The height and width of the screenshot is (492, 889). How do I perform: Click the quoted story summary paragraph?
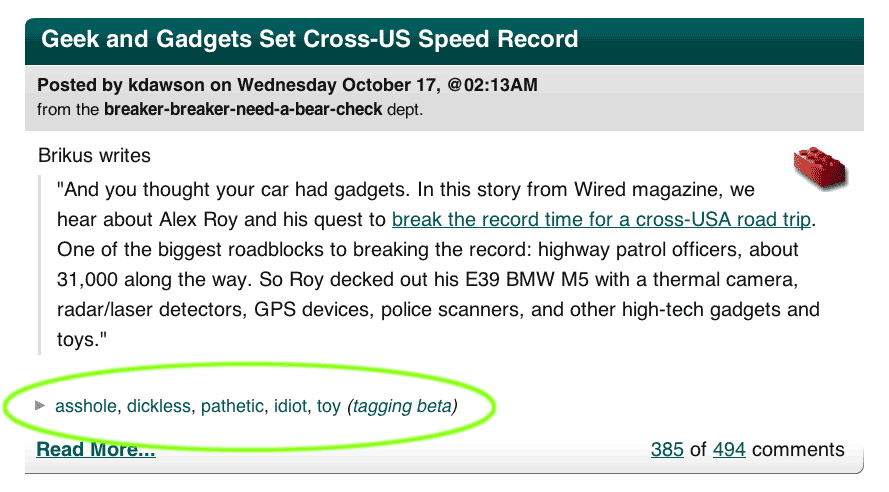point(438,264)
